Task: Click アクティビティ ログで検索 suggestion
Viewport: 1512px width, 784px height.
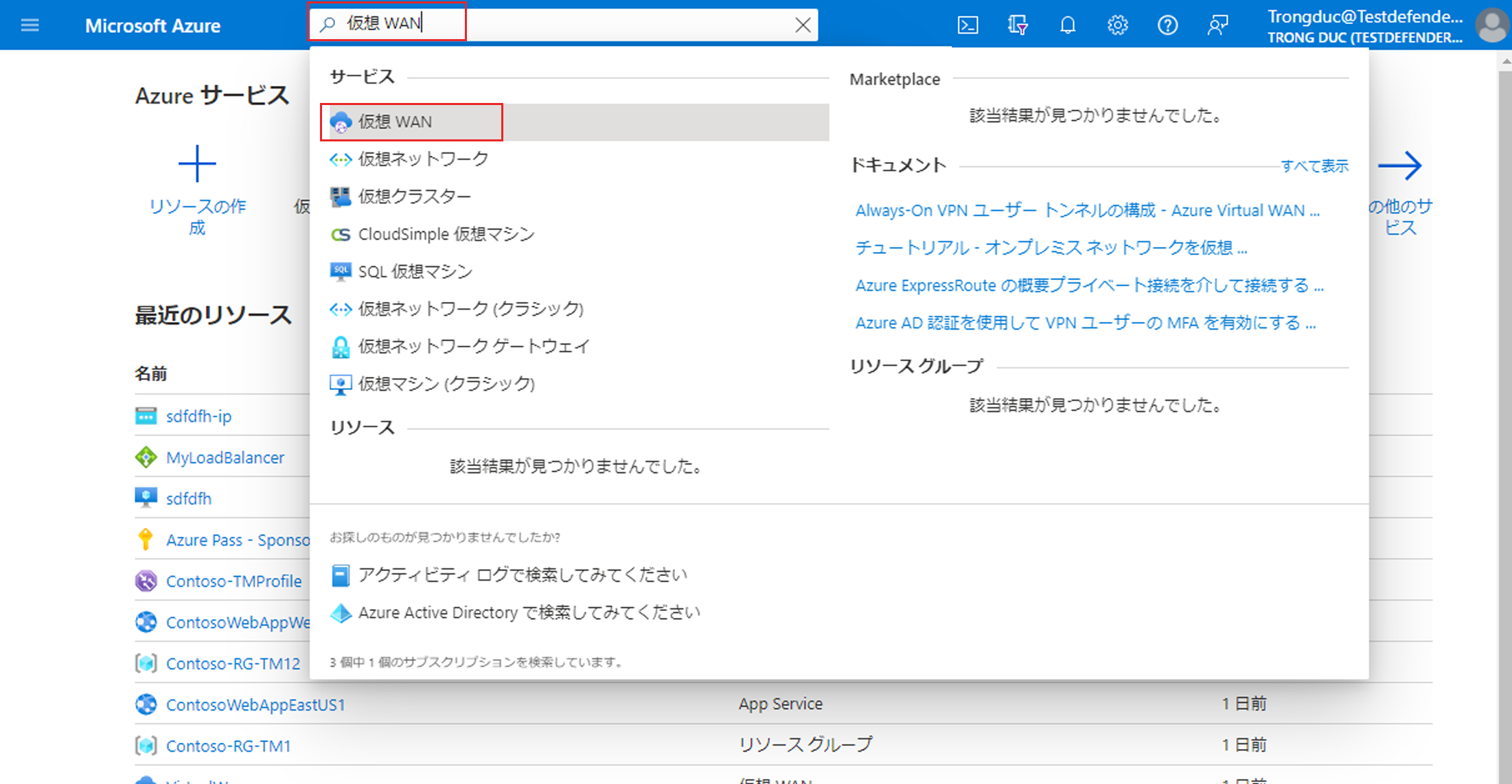Action: (523, 575)
